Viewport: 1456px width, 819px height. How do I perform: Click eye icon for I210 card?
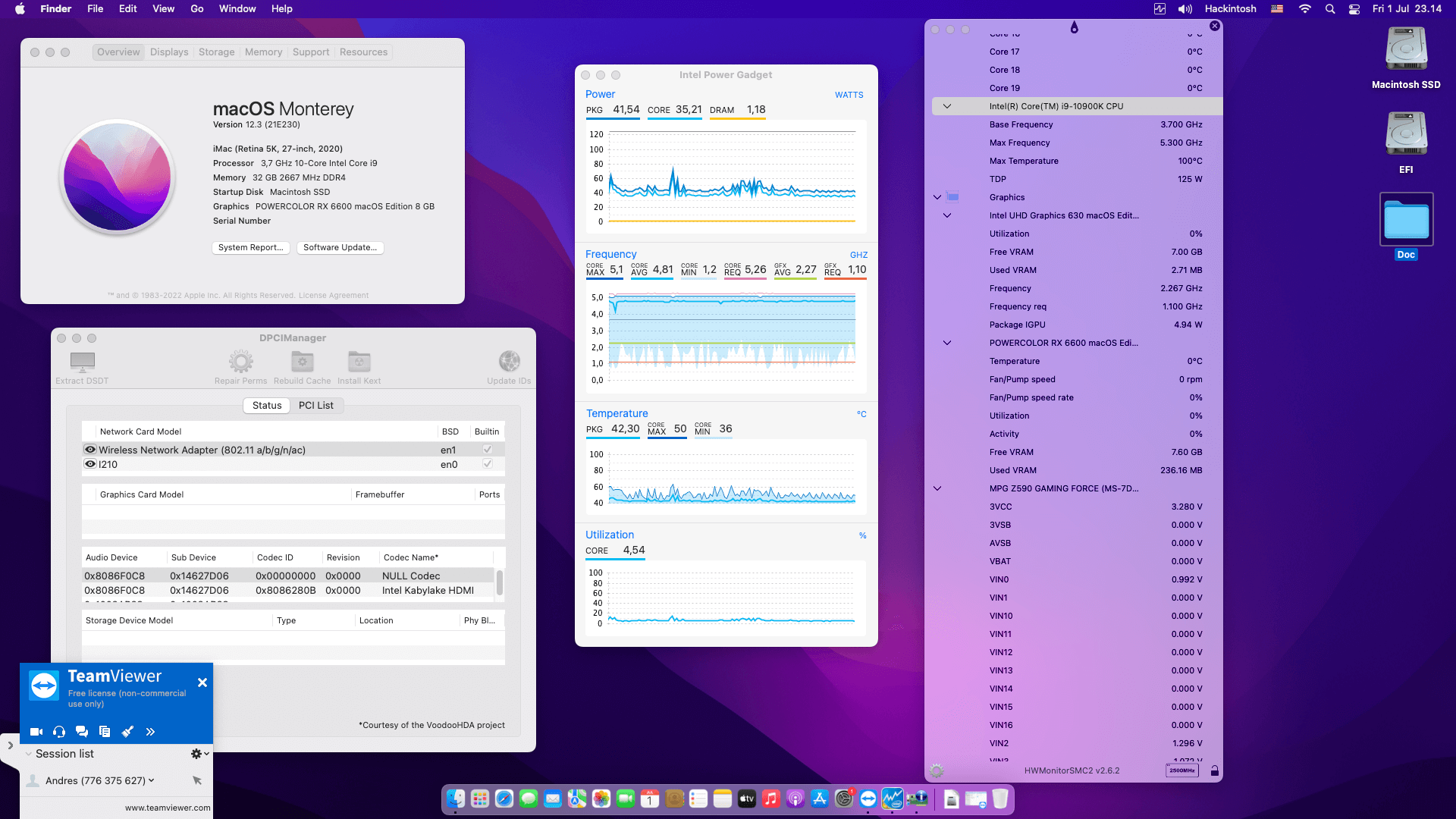[90, 464]
